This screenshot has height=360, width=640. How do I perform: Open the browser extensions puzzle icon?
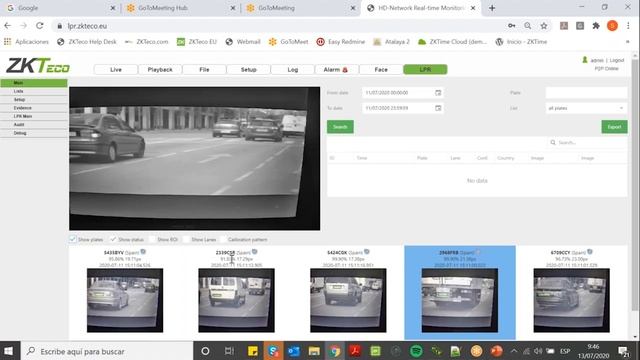pyautogui.click(x=596, y=26)
